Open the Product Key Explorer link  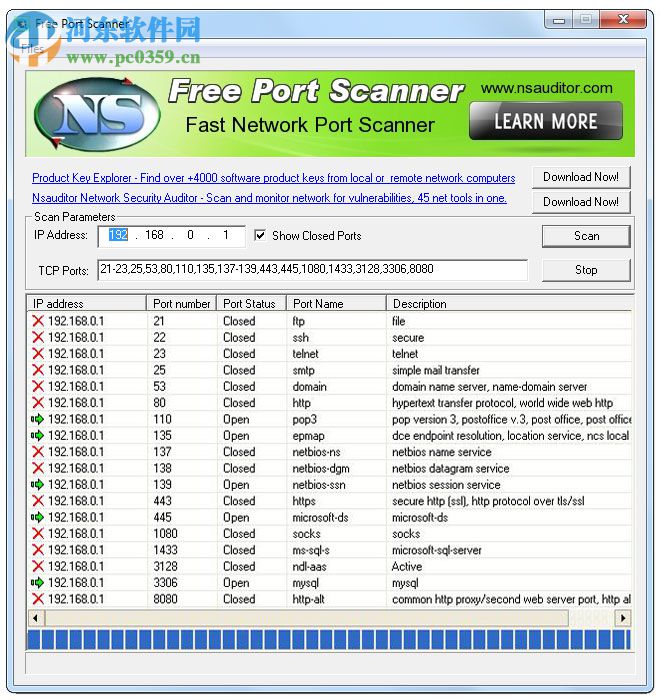click(273, 178)
